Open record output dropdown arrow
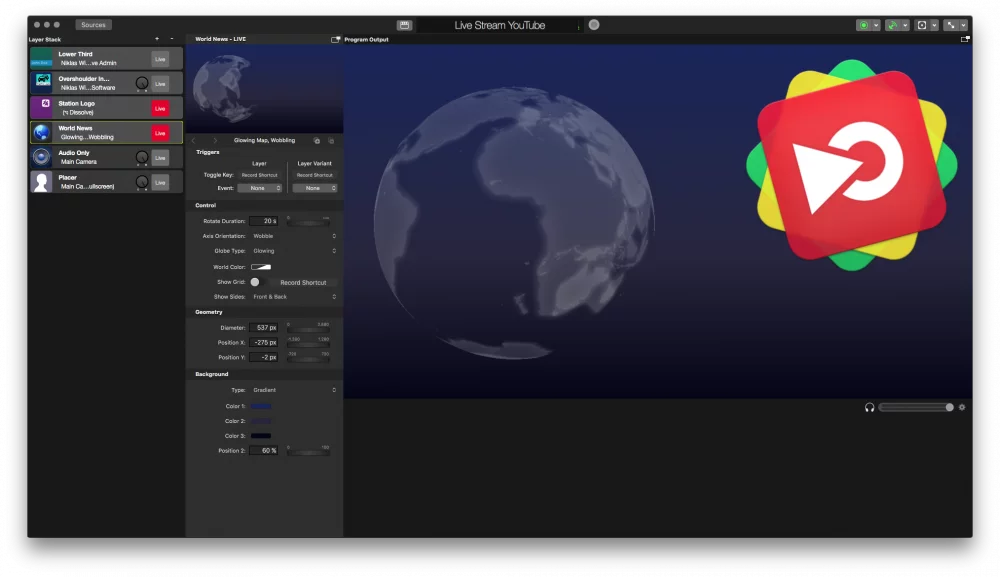Viewport: 1000px width, 577px height. tap(876, 26)
